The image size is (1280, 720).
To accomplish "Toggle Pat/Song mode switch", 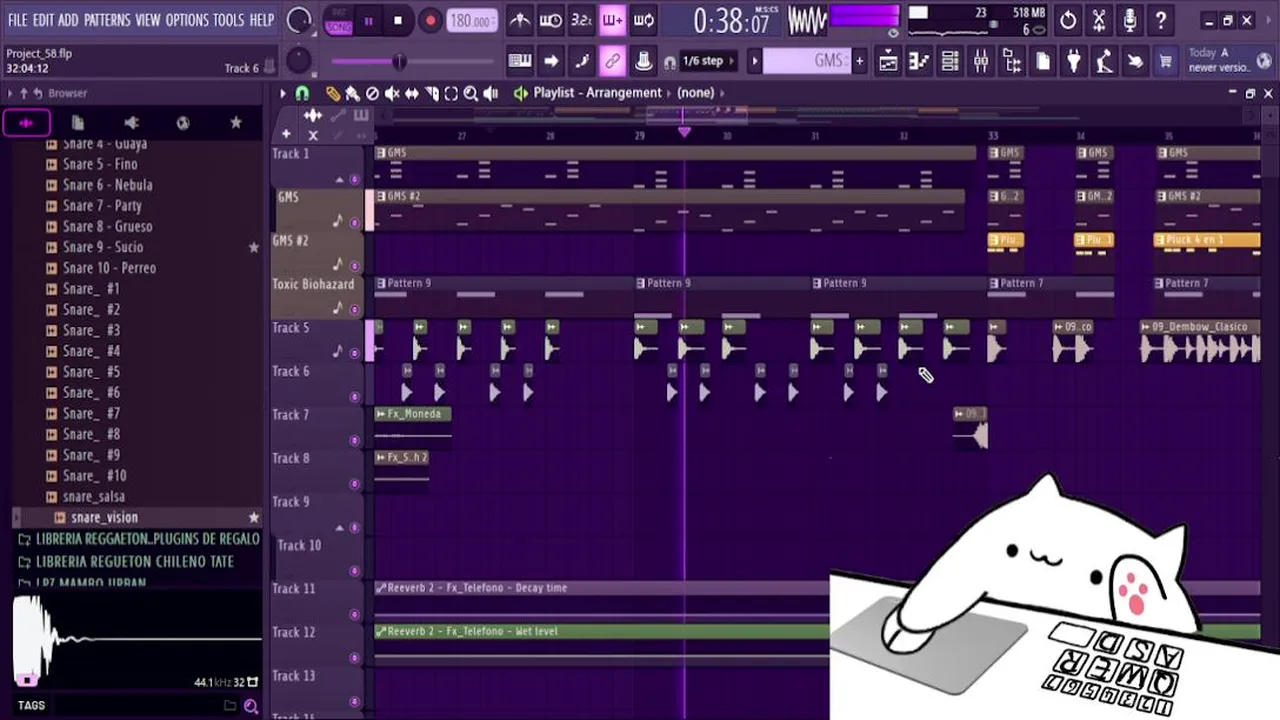I will 337,20.
